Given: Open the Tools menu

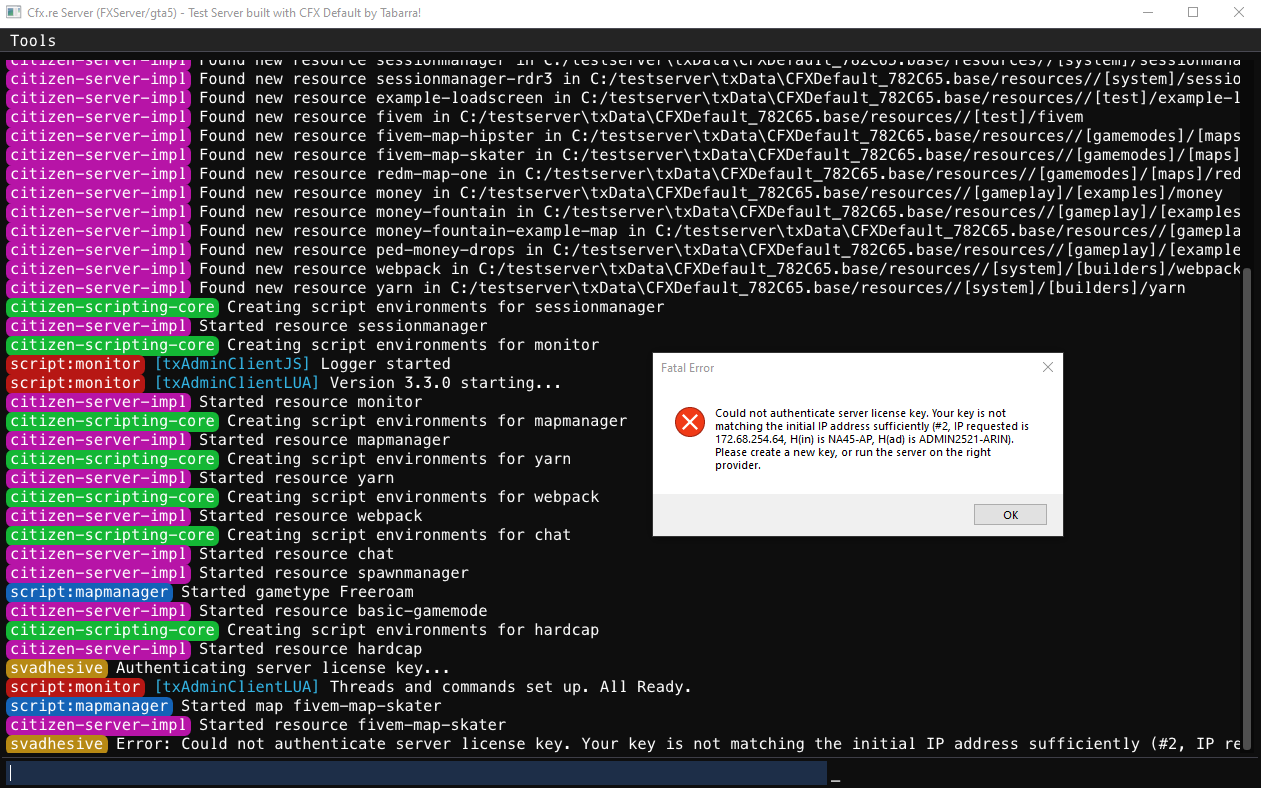Looking at the screenshot, I should point(33,41).
